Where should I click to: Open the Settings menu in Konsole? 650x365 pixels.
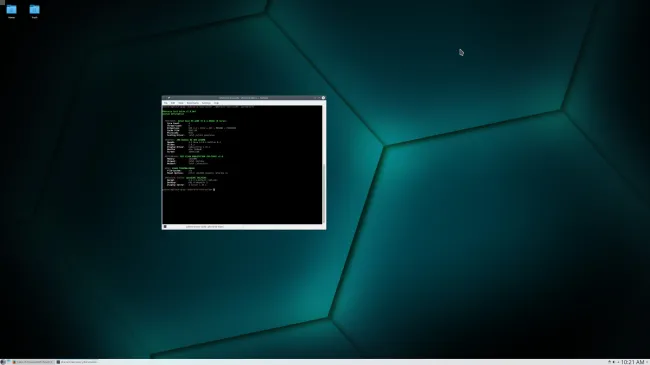click(206, 103)
